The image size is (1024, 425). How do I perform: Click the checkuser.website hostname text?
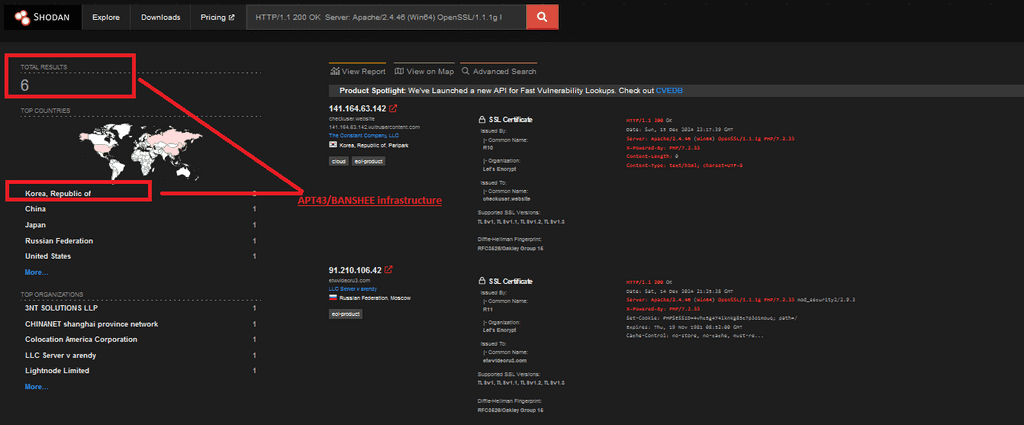click(347, 118)
